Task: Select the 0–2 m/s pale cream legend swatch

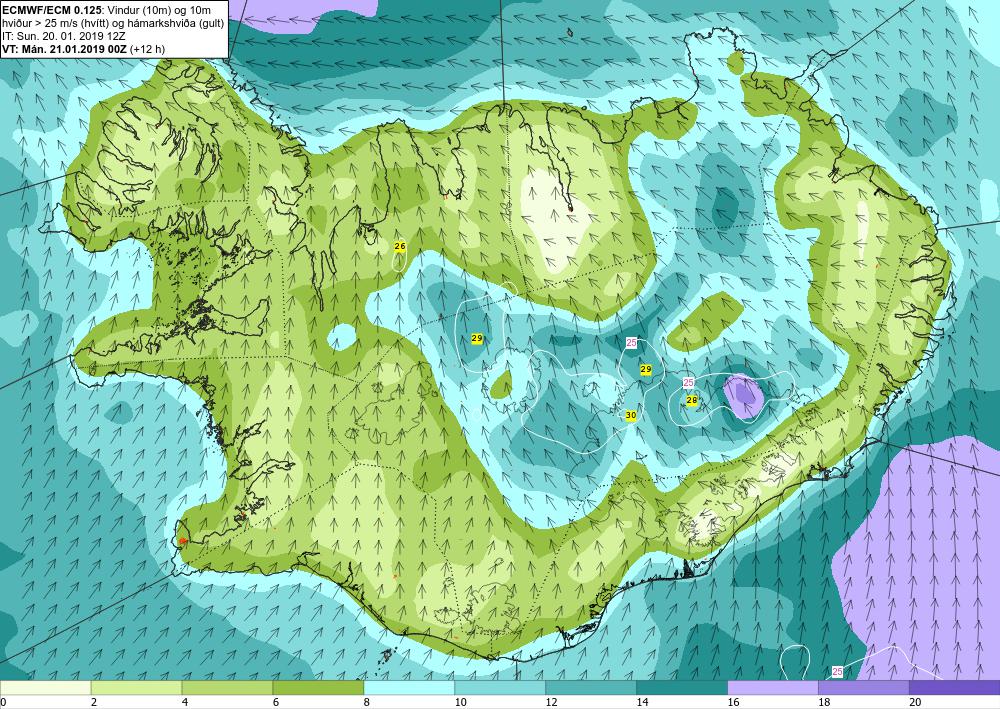Action: pos(45,688)
